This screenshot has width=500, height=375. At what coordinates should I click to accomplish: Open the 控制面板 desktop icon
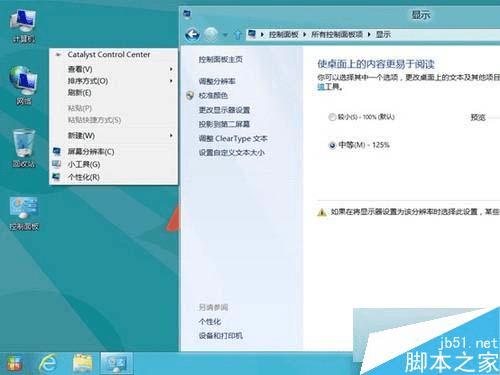tap(23, 213)
